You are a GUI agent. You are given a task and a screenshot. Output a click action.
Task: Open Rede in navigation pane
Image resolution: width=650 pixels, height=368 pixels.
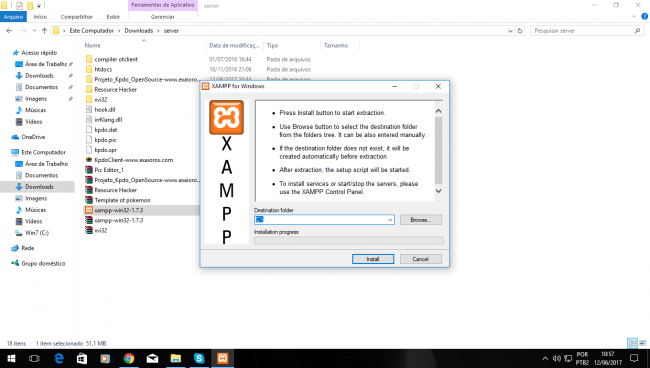click(x=28, y=248)
